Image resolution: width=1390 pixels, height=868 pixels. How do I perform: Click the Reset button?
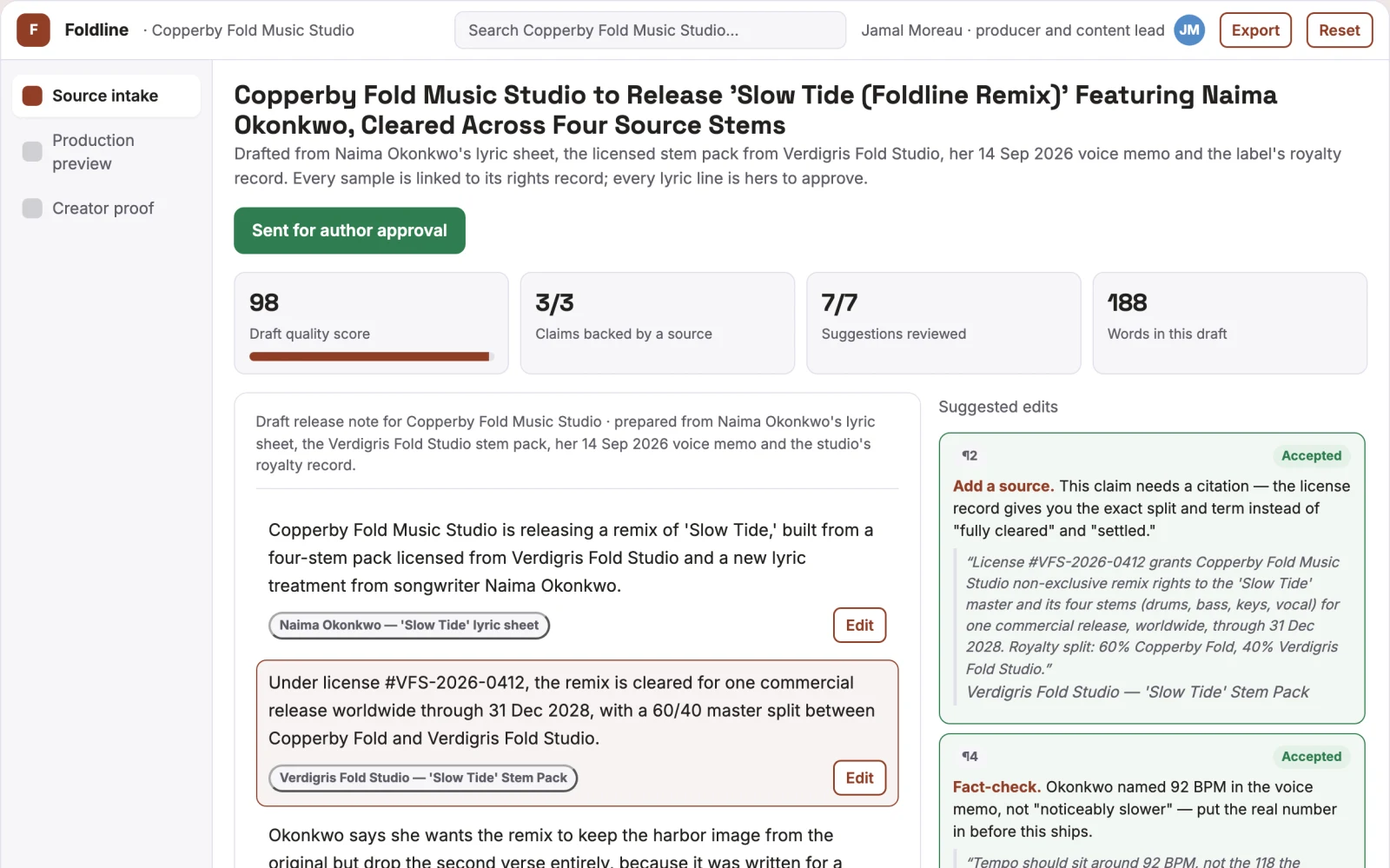(1340, 30)
